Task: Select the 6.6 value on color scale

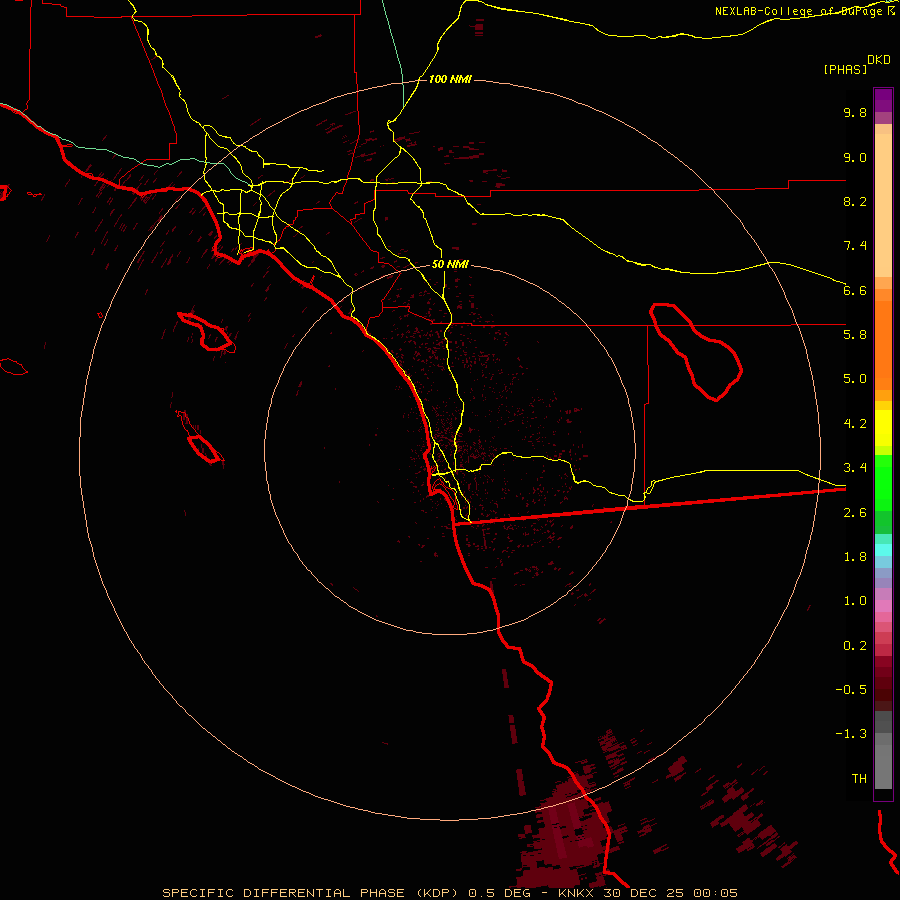Action: click(x=855, y=291)
